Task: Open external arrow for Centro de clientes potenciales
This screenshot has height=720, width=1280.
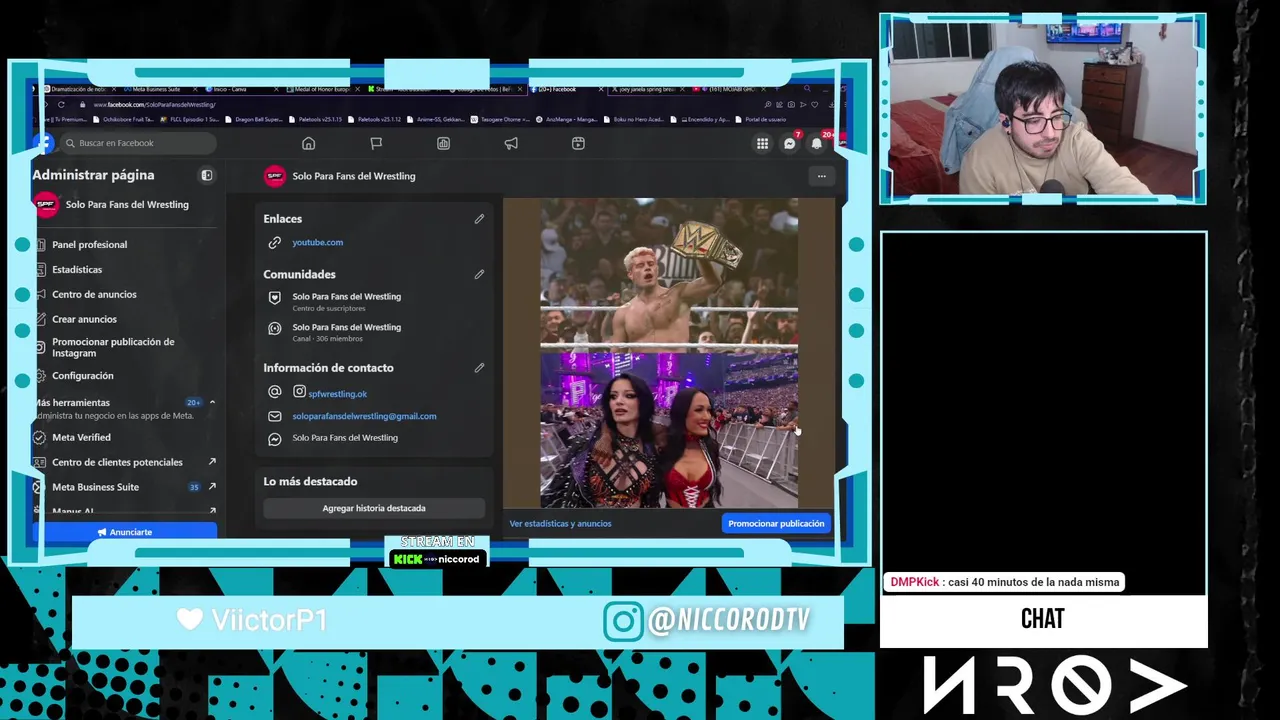Action: 212,462
